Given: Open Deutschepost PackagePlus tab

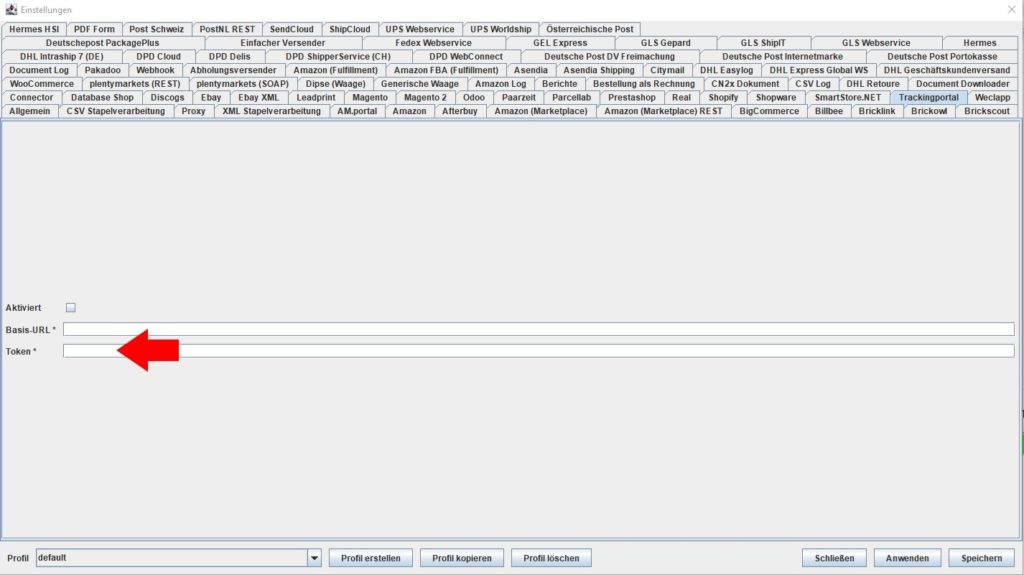Looking at the screenshot, I should 103,43.
